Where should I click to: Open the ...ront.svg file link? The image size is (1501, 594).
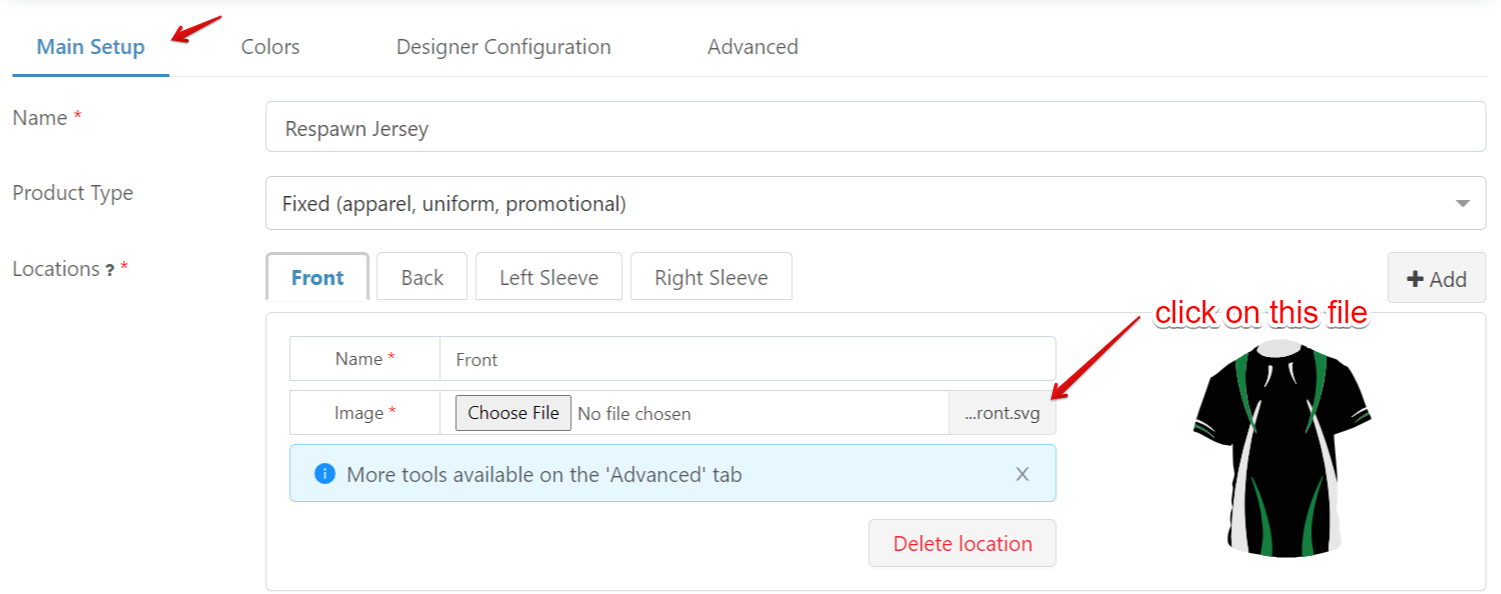pyautogui.click(x=1002, y=413)
